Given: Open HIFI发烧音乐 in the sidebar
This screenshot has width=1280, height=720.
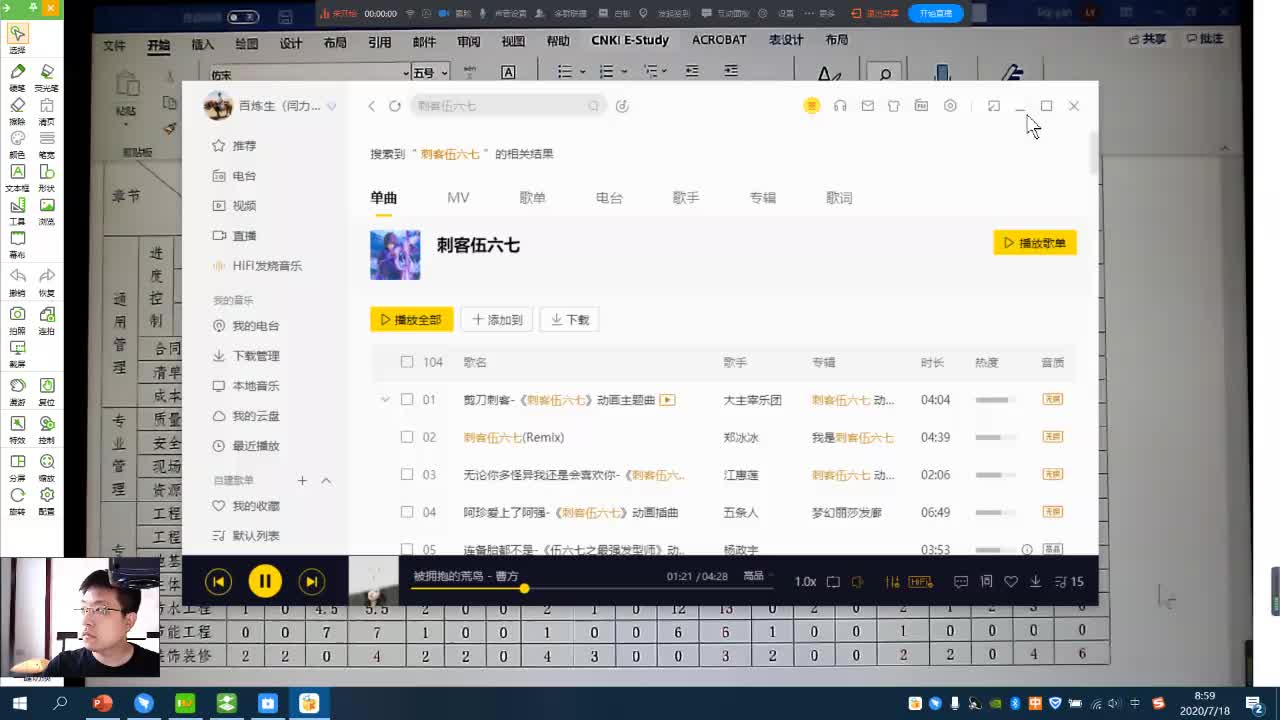Looking at the screenshot, I should [257, 266].
